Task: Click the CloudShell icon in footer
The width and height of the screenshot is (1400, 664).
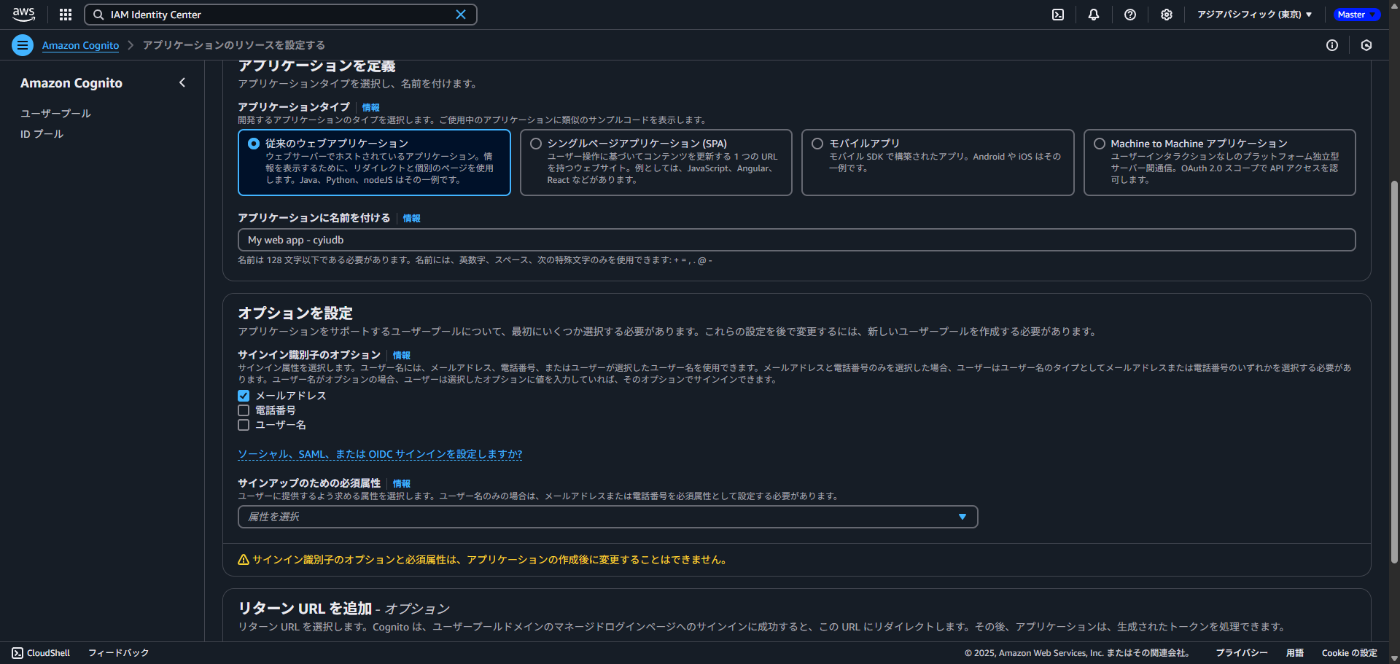Action: tap(18, 653)
